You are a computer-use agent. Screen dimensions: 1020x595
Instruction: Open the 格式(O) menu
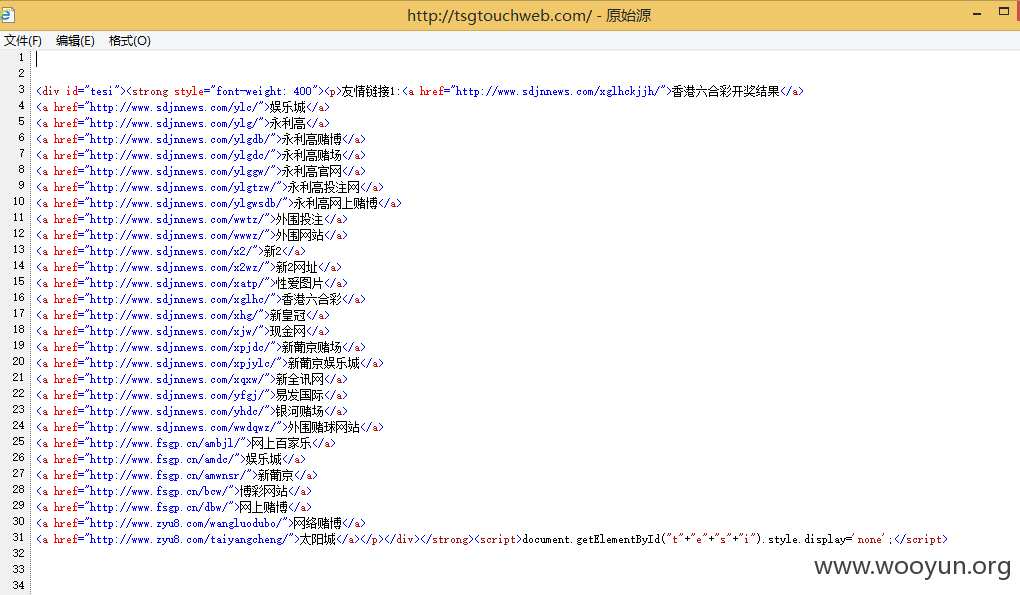[129, 41]
